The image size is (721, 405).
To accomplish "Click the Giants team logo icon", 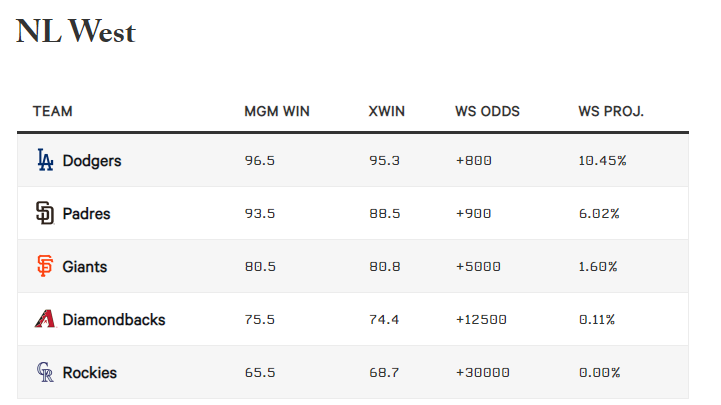I will coord(44,267).
